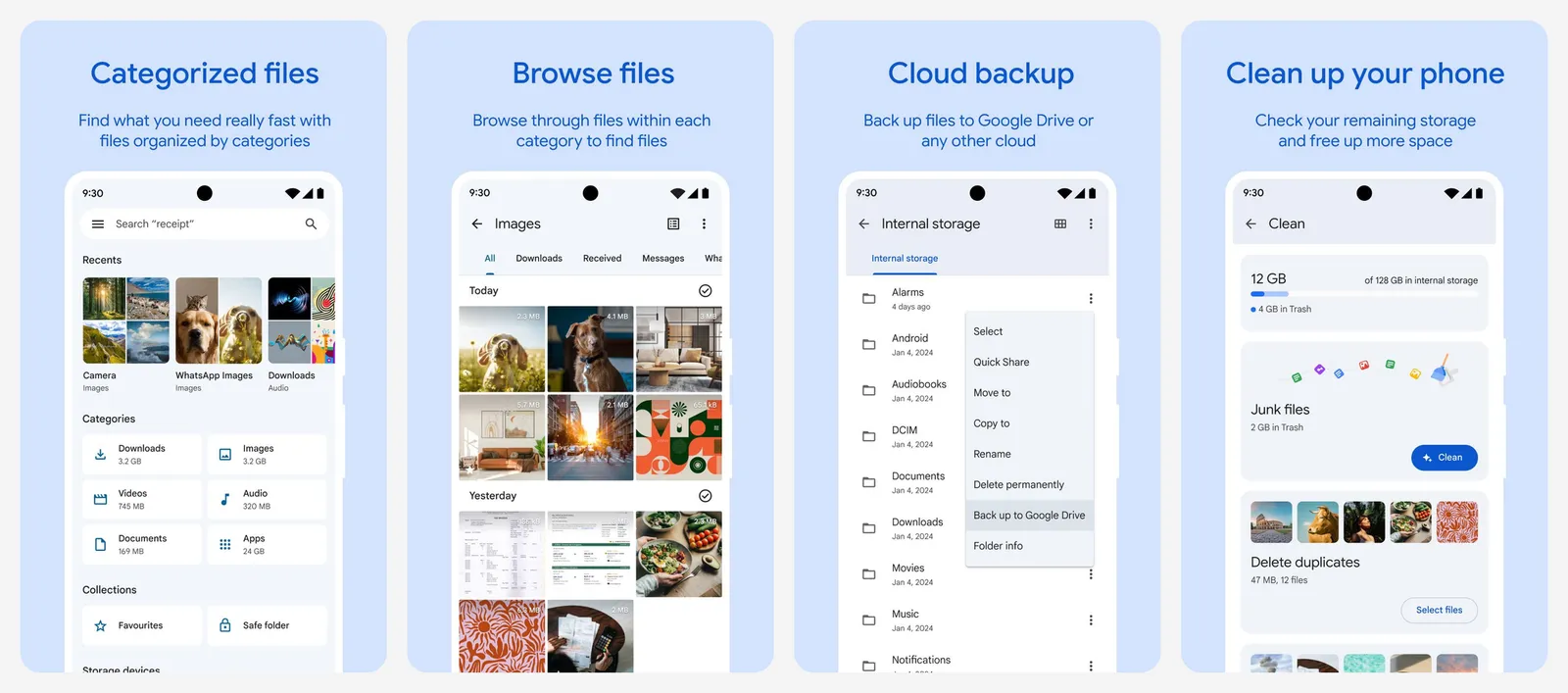
Task: Open the Favourites collection
Action: [x=142, y=625]
